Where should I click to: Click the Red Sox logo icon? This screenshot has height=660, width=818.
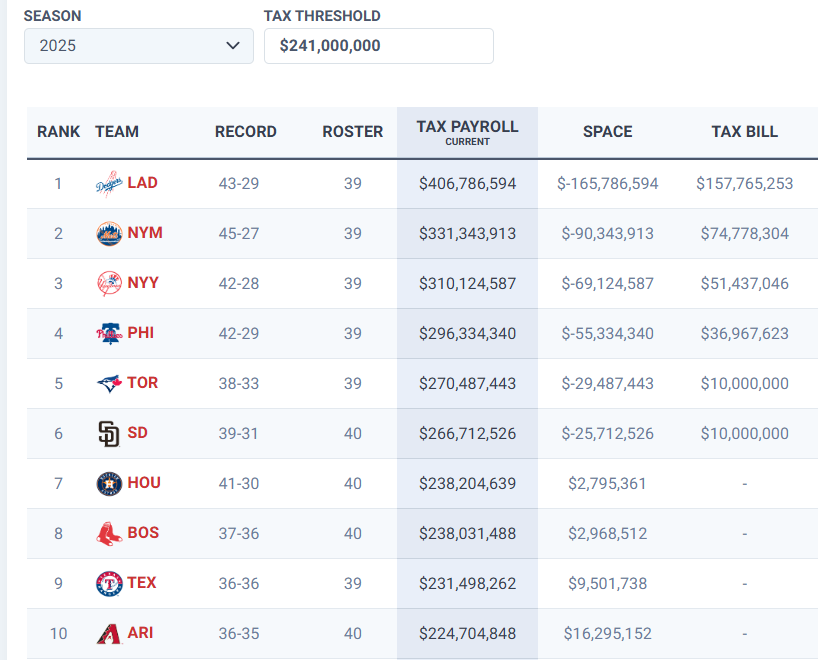108,534
